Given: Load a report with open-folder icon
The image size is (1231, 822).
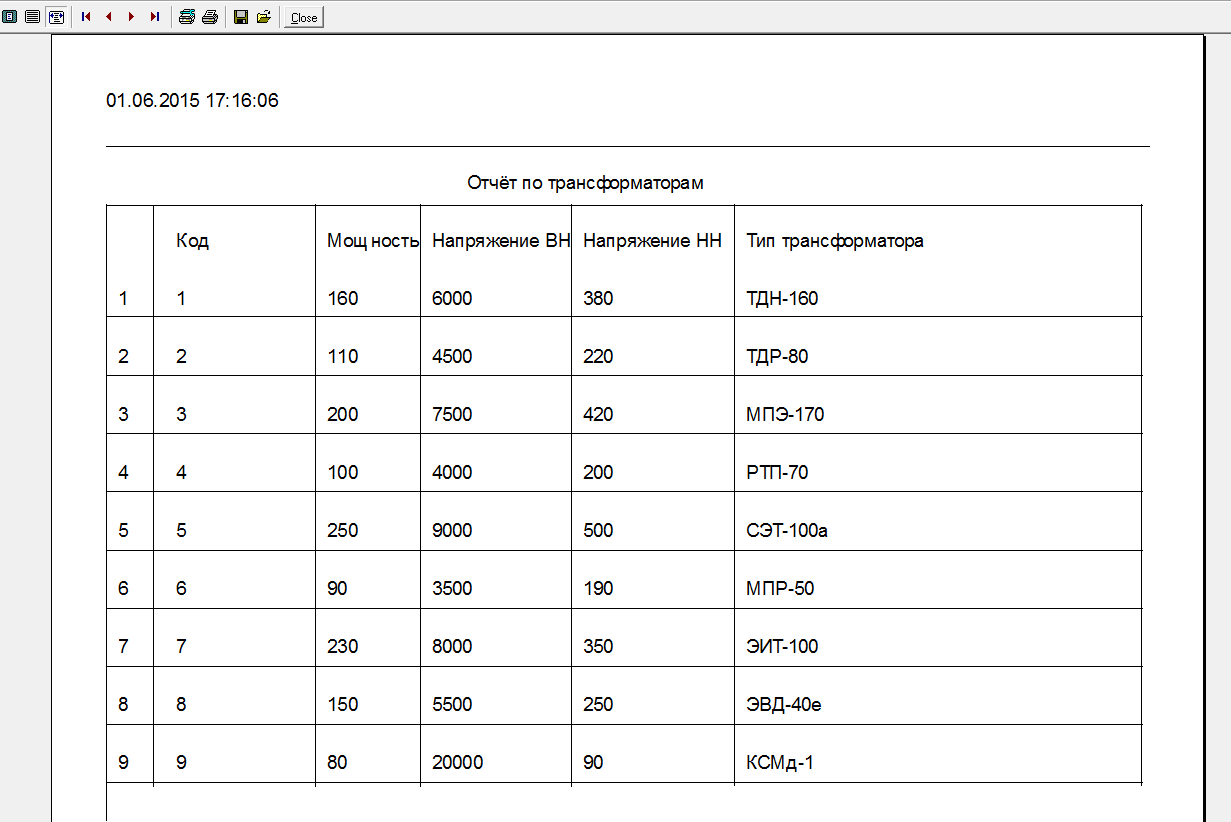Looking at the screenshot, I should [x=264, y=17].
